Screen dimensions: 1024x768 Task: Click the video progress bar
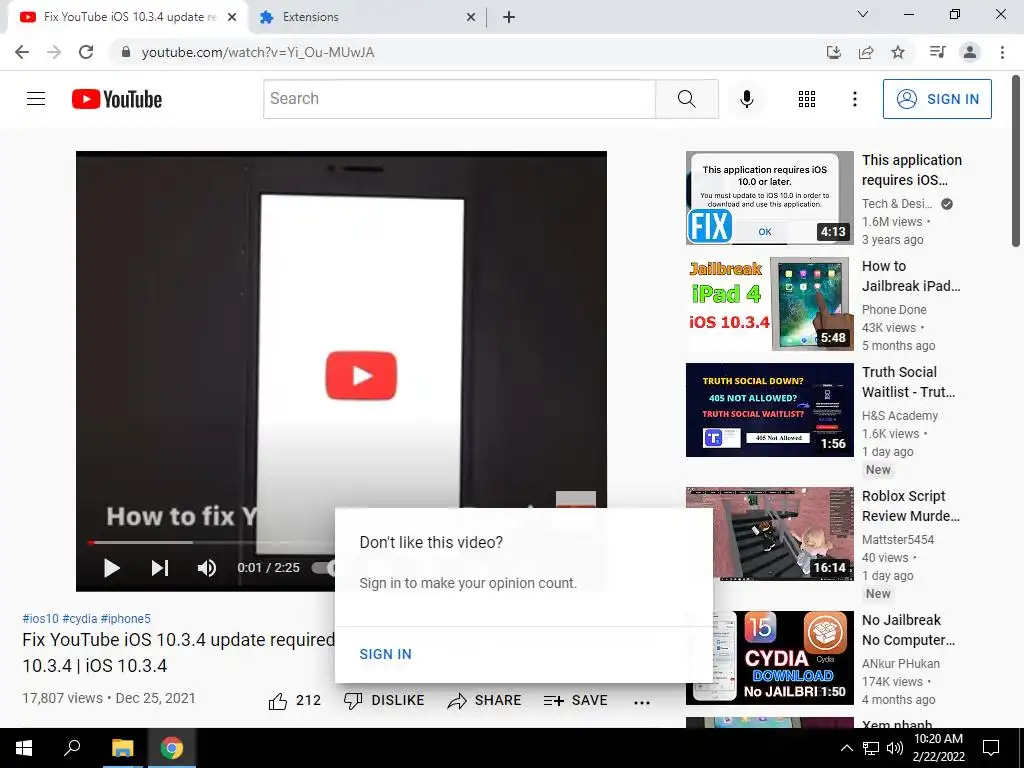coord(211,542)
